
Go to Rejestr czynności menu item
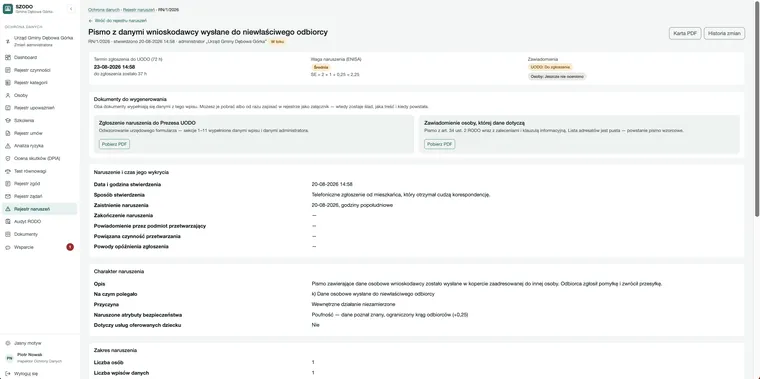pyautogui.click(x=39, y=70)
